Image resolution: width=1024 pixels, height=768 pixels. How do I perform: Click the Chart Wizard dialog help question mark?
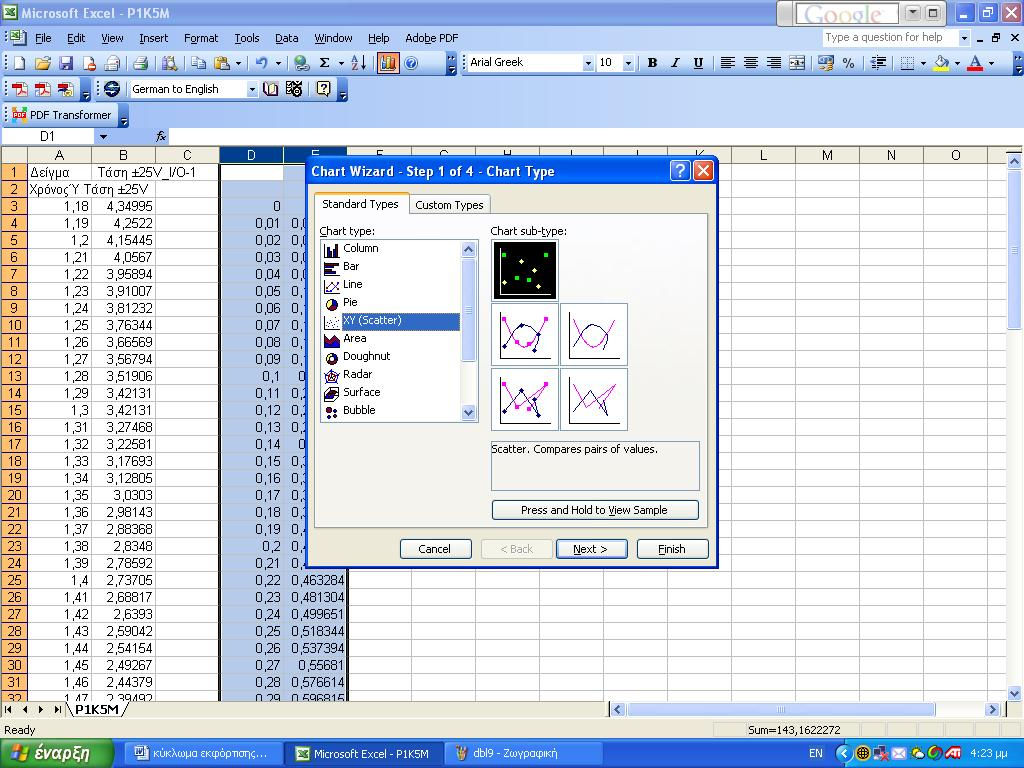(680, 171)
